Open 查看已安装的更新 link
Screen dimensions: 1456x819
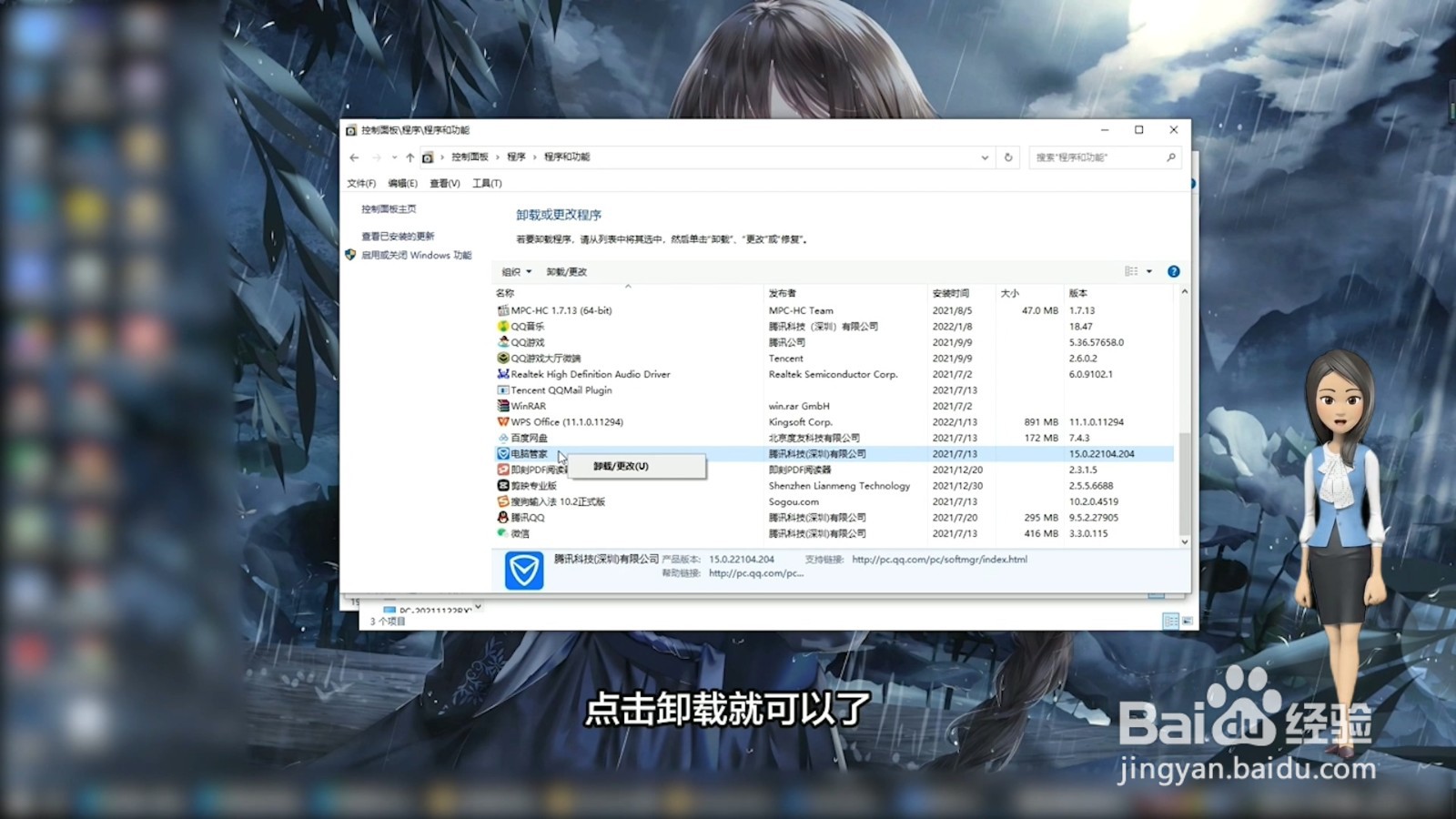(x=398, y=236)
